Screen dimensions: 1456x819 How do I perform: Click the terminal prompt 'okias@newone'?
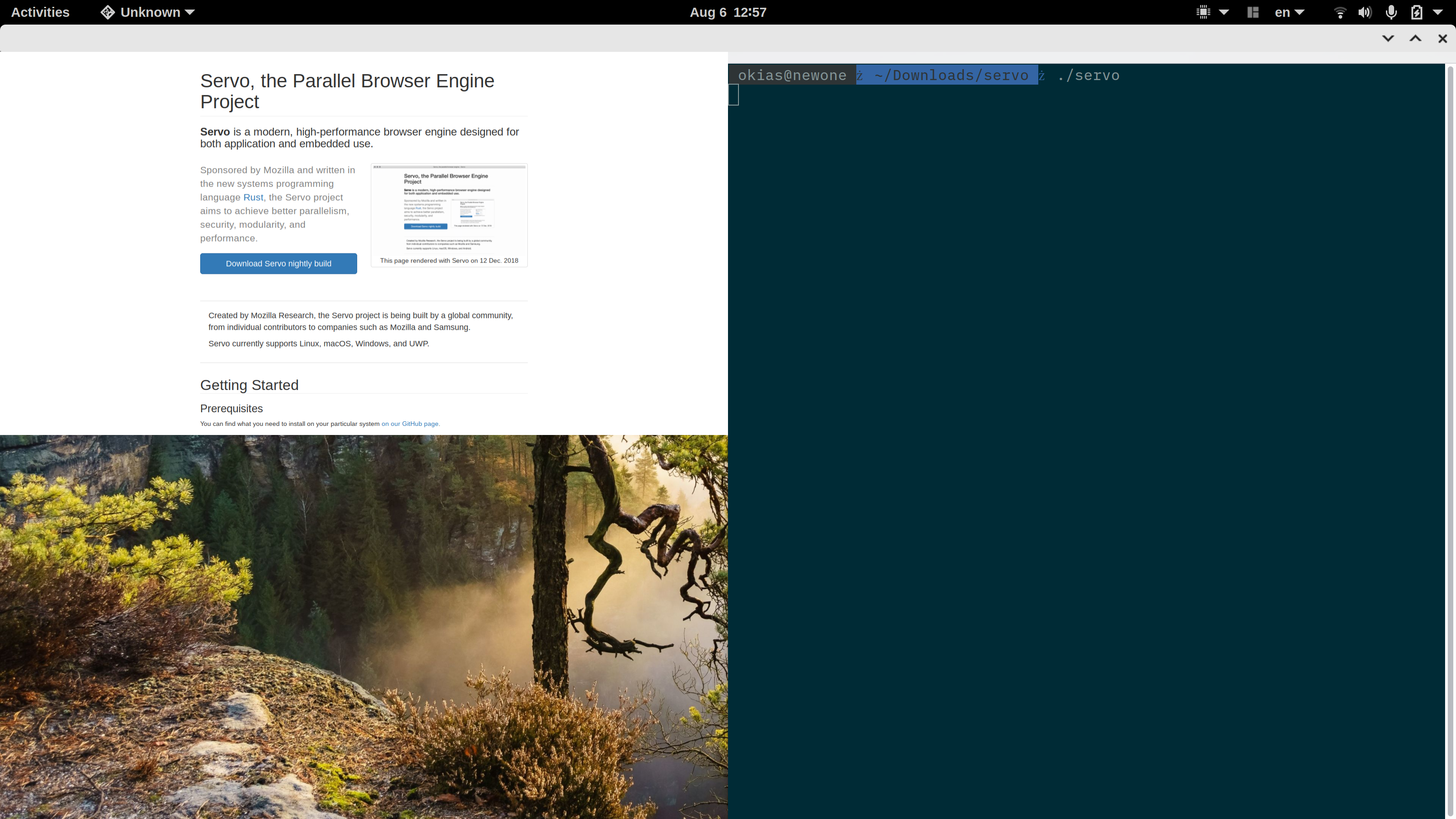click(793, 75)
